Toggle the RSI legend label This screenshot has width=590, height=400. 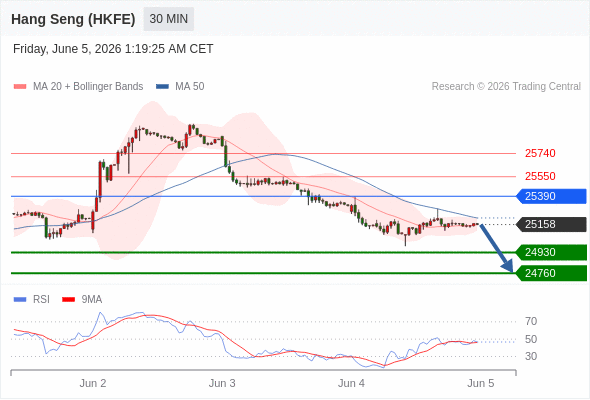41,300
